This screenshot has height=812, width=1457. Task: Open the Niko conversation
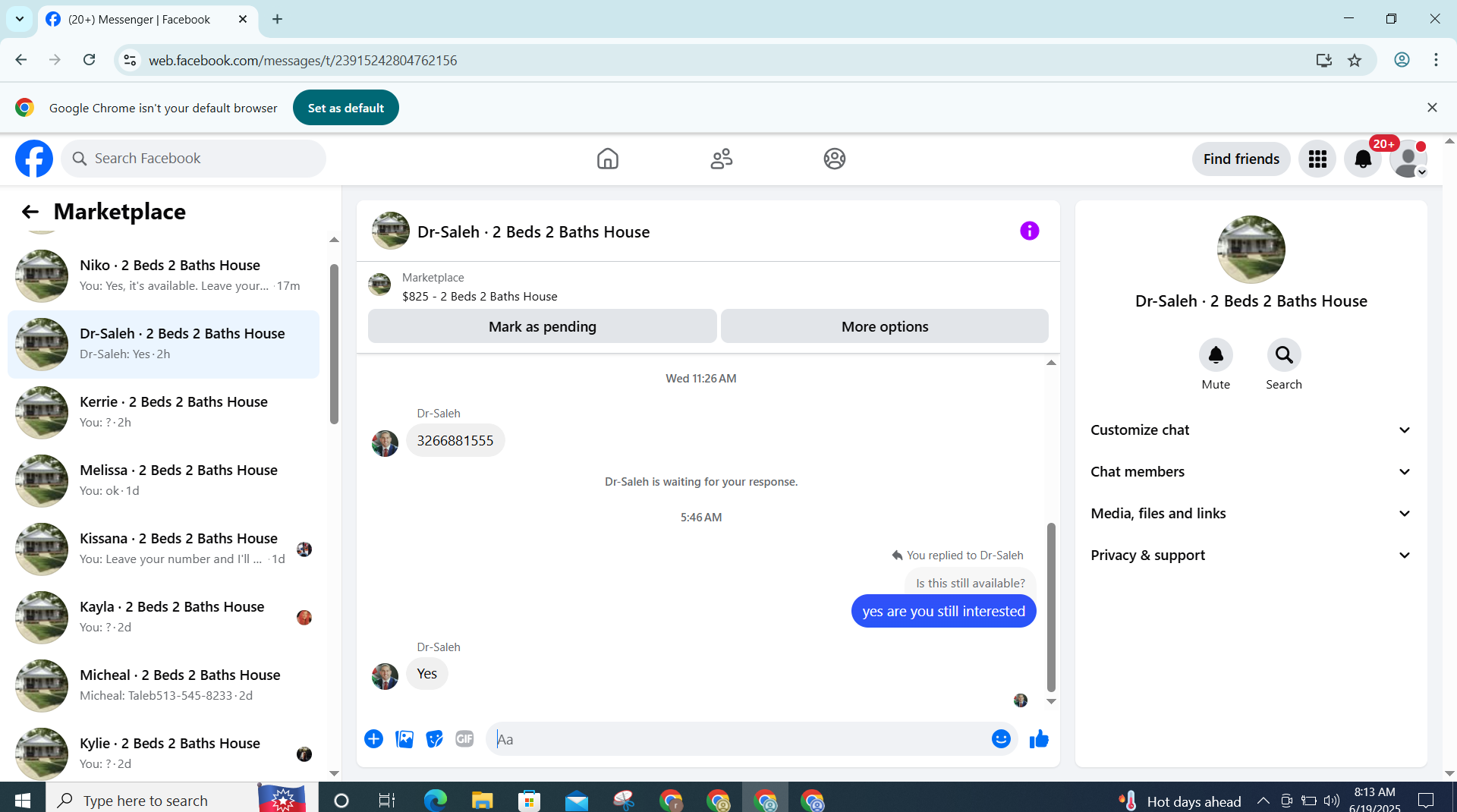[163, 275]
